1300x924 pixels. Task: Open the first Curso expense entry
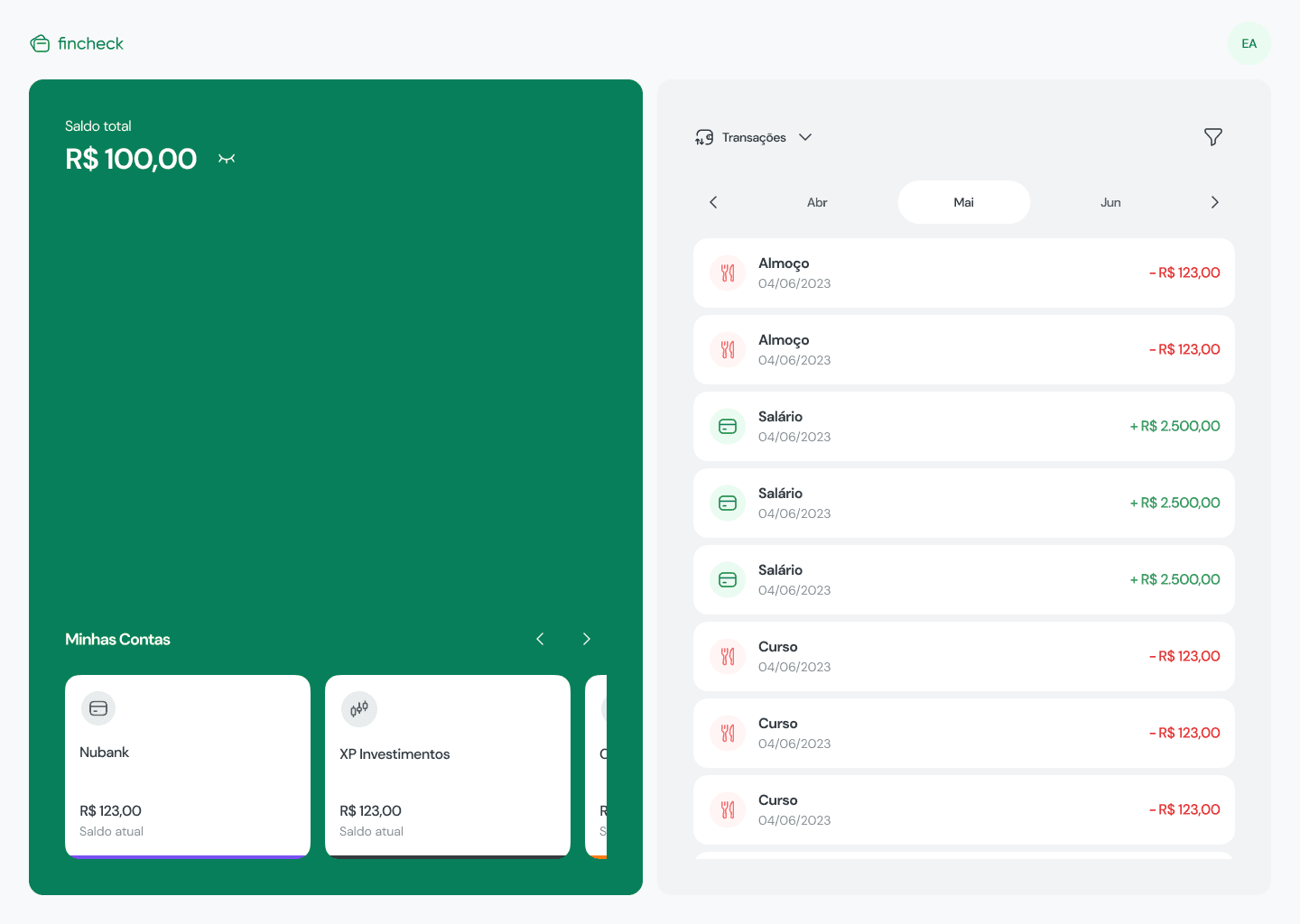963,656
